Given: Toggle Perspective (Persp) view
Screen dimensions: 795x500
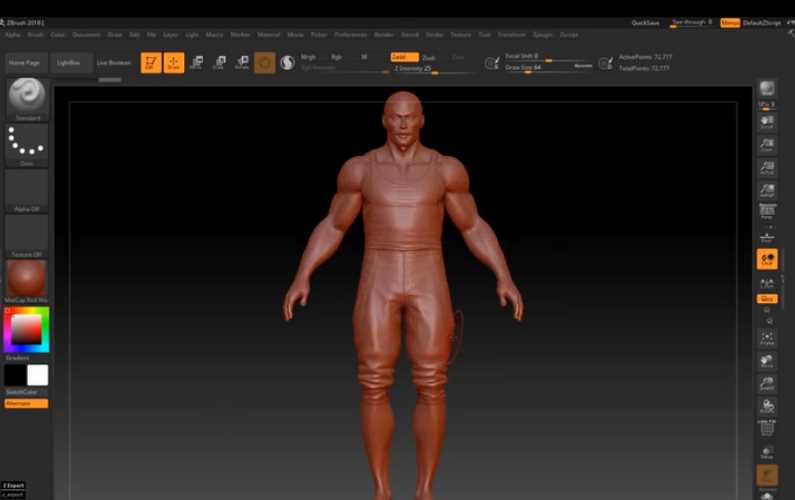Looking at the screenshot, I should point(767,211).
